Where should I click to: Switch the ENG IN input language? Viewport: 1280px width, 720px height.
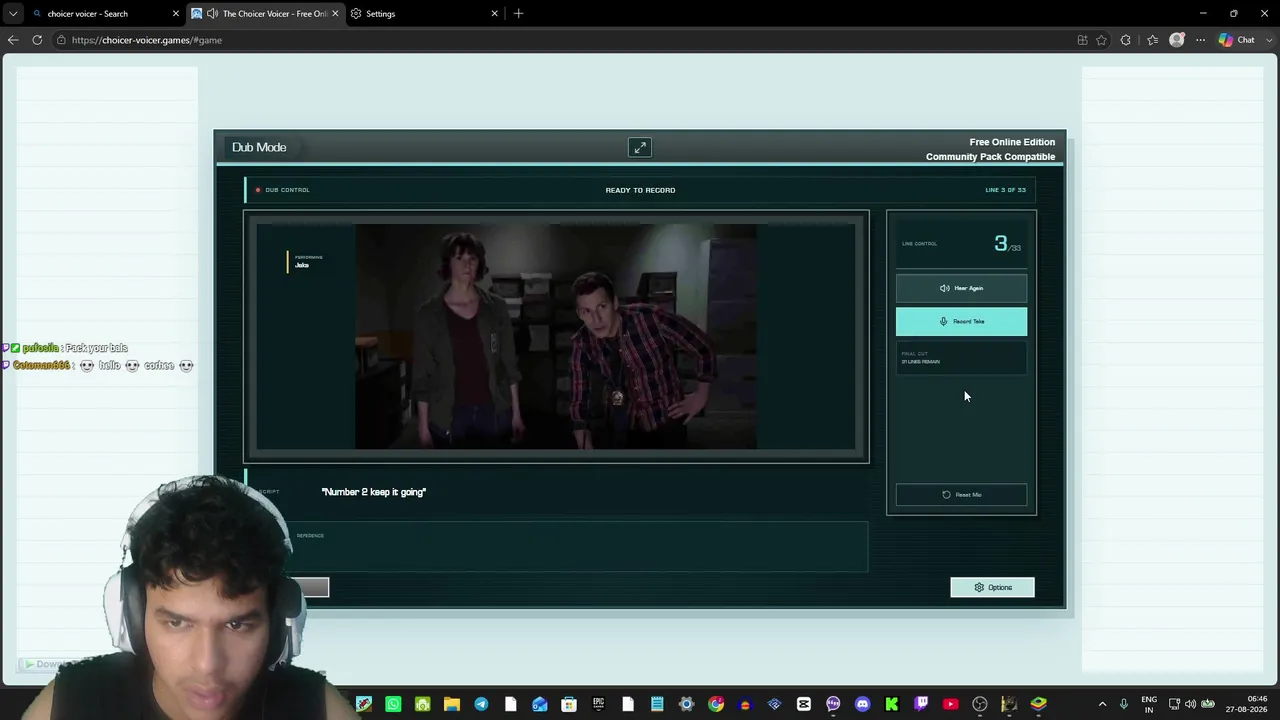(1149, 704)
